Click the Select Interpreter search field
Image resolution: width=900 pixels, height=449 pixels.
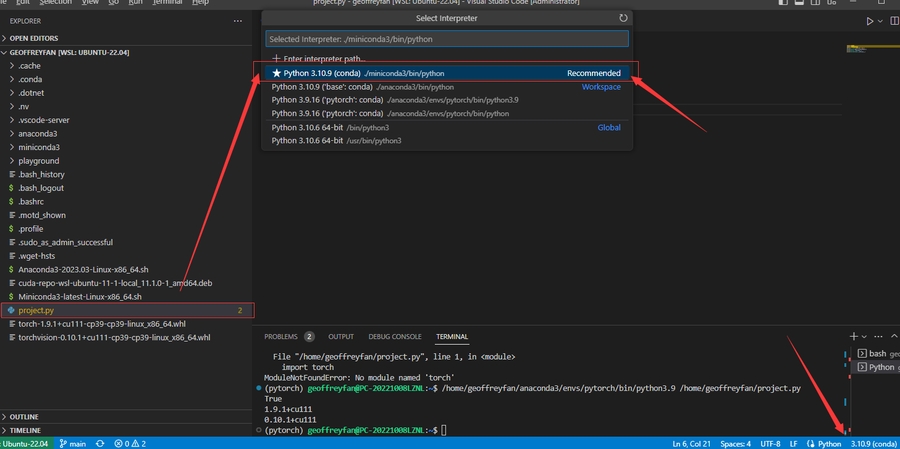446,39
